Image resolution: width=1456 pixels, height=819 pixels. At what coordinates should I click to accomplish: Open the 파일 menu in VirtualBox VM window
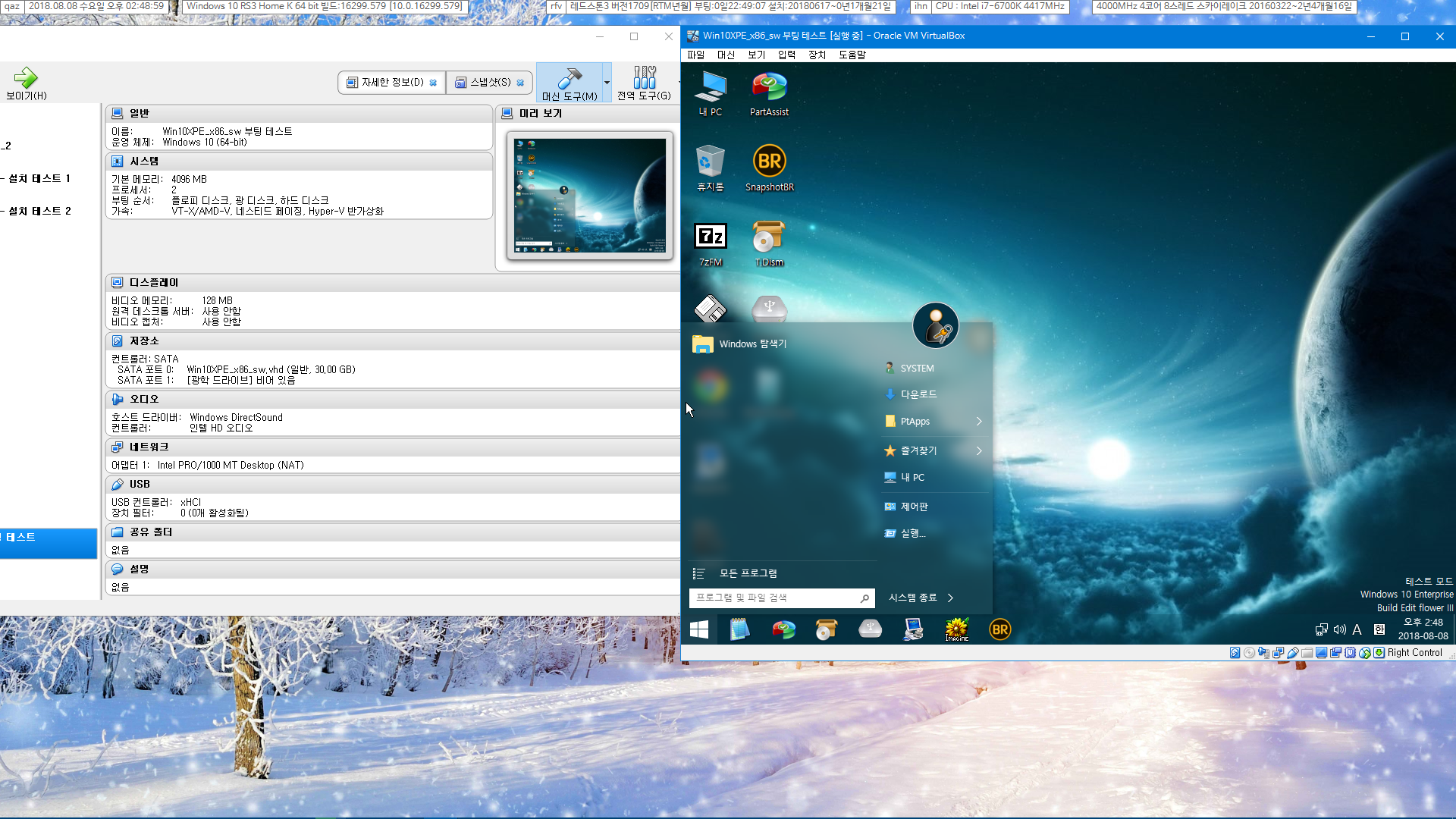(x=695, y=55)
